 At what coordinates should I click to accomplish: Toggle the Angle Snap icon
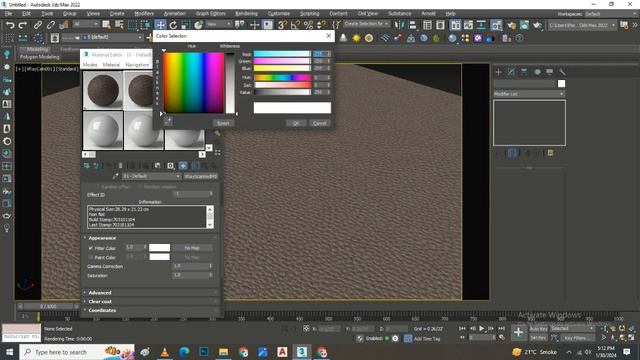295,25
